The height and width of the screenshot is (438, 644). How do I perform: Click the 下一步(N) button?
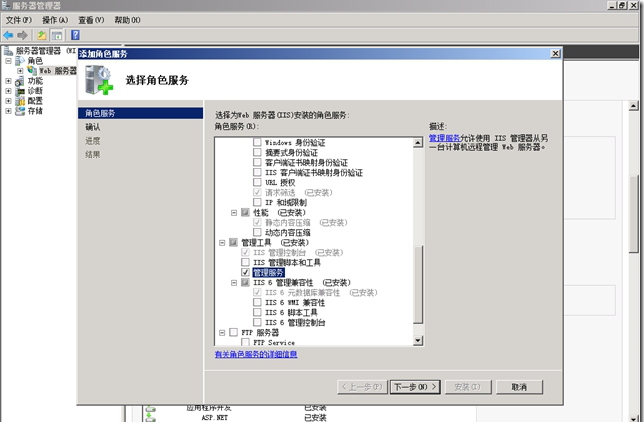[415, 387]
